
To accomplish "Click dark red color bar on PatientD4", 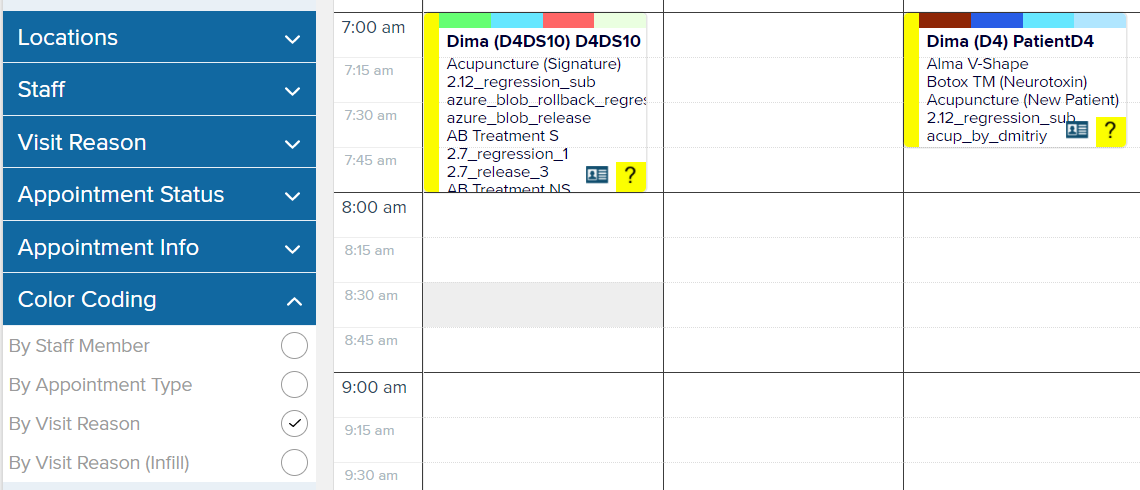I will click(x=945, y=20).
